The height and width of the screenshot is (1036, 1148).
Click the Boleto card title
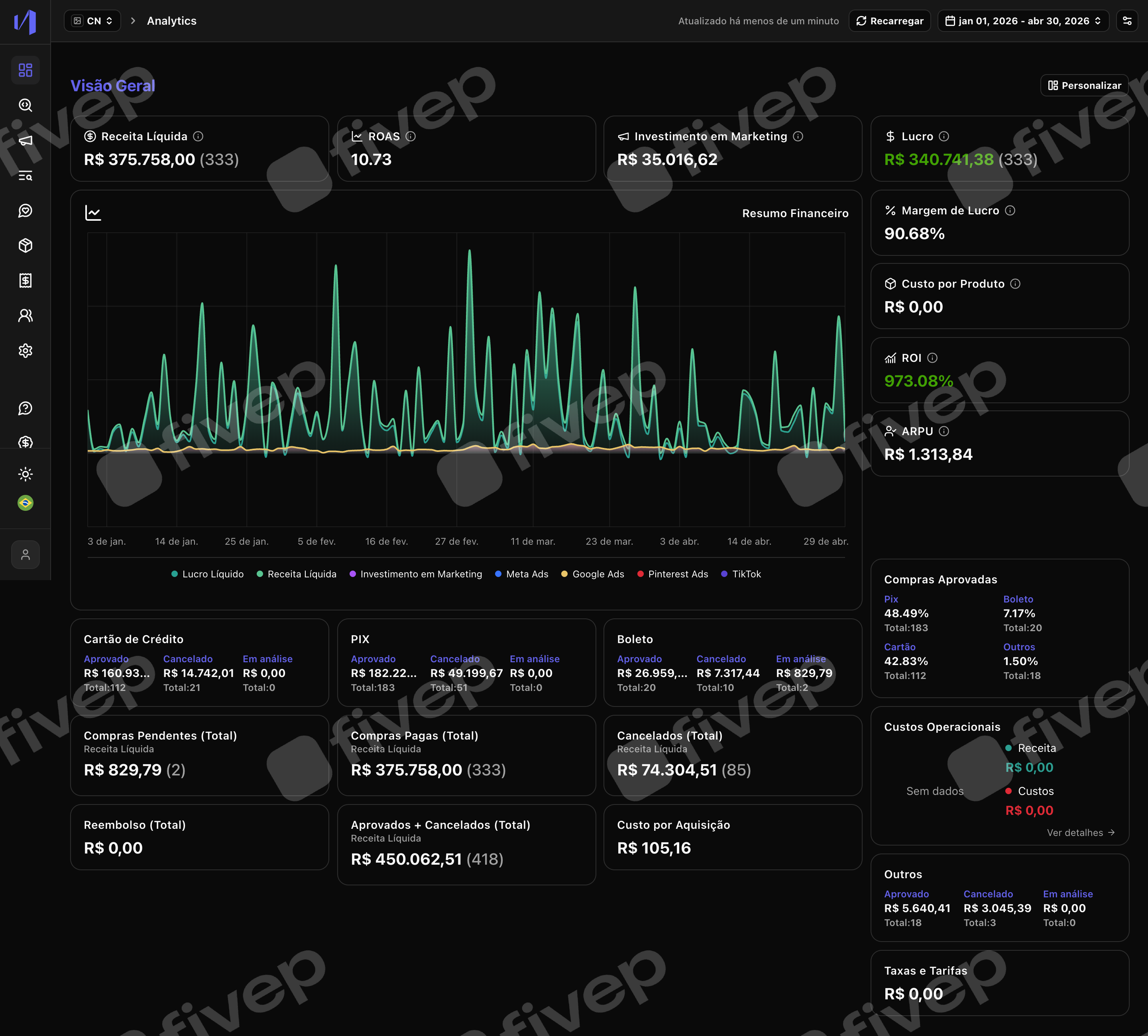click(635, 639)
